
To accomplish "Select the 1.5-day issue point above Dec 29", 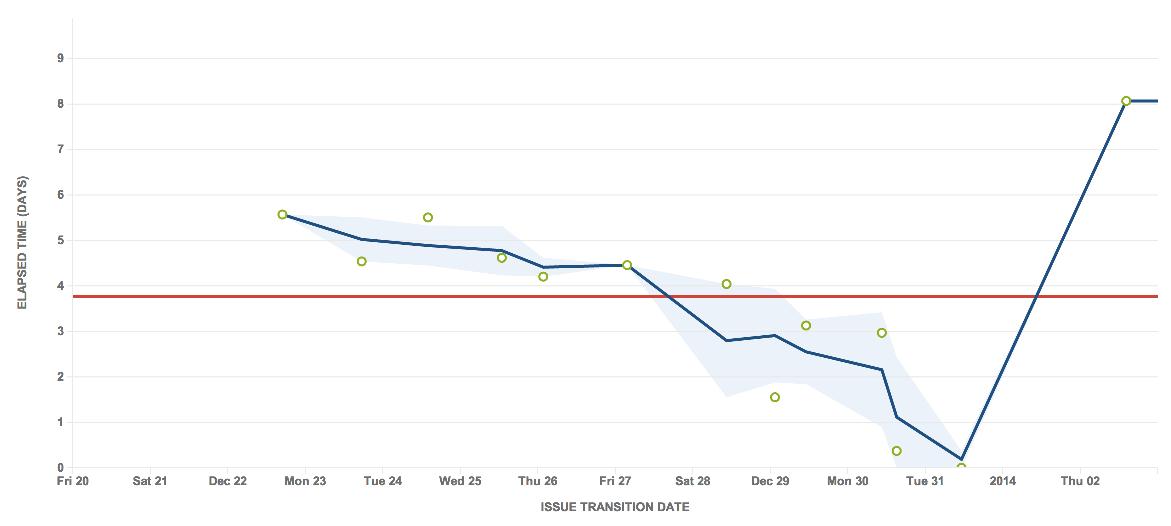I will [775, 397].
